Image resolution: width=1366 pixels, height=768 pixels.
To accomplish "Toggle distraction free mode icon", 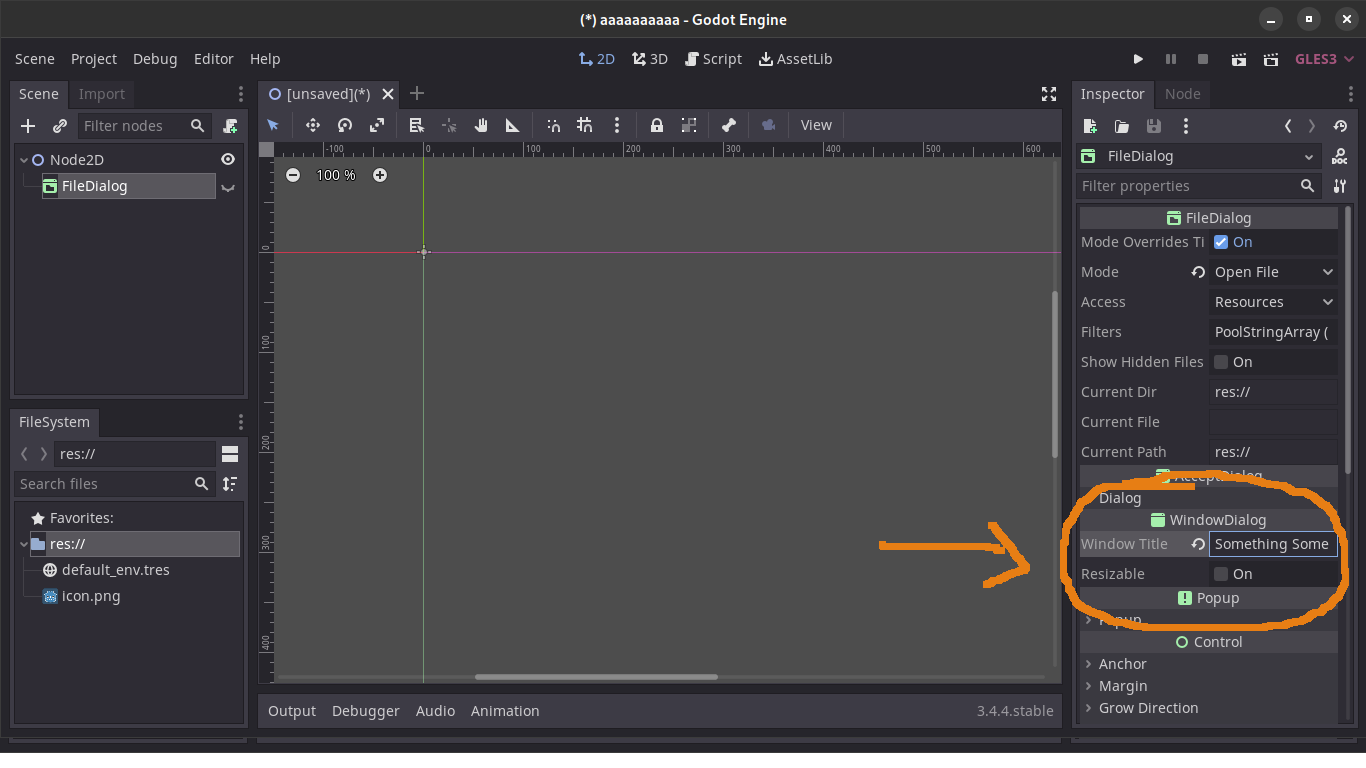I will [x=1049, y=94].
